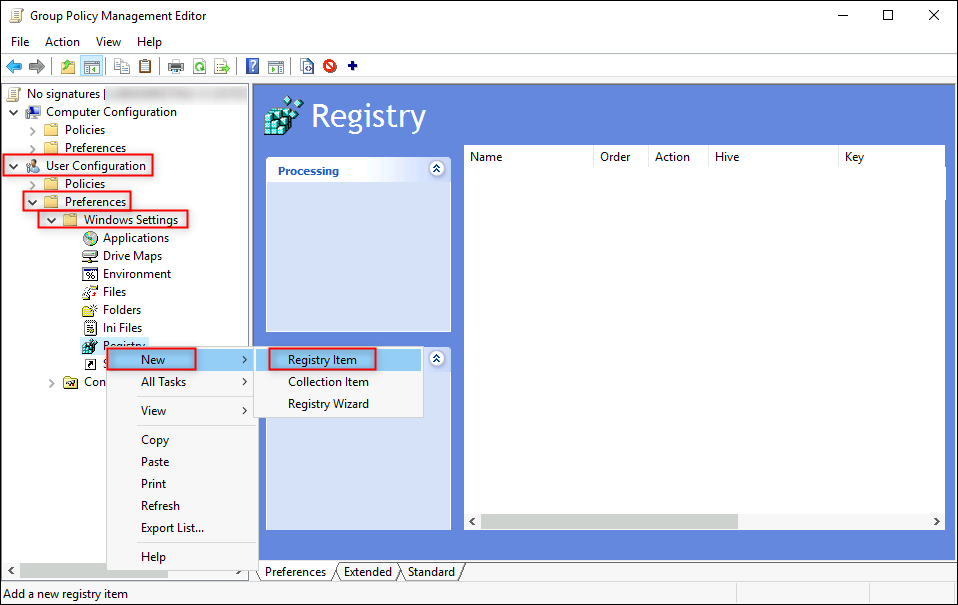Click the Computer Configuration node icon
Image resolution: width=958 pixels, height=605 pixels.
[33, 112]
